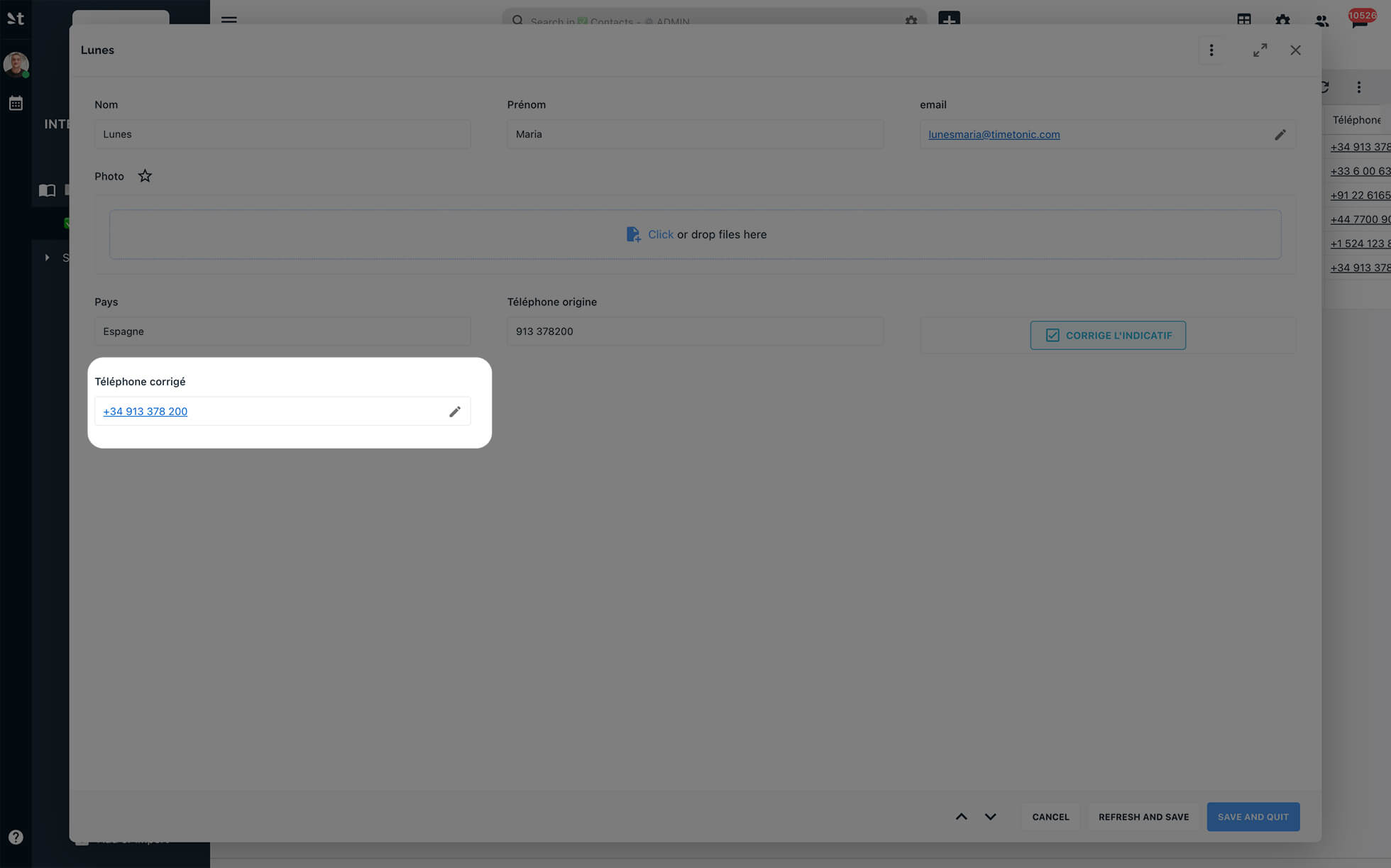
Task: Open the lunesmaria@timetonic.com email link
Action: [994, 135]
